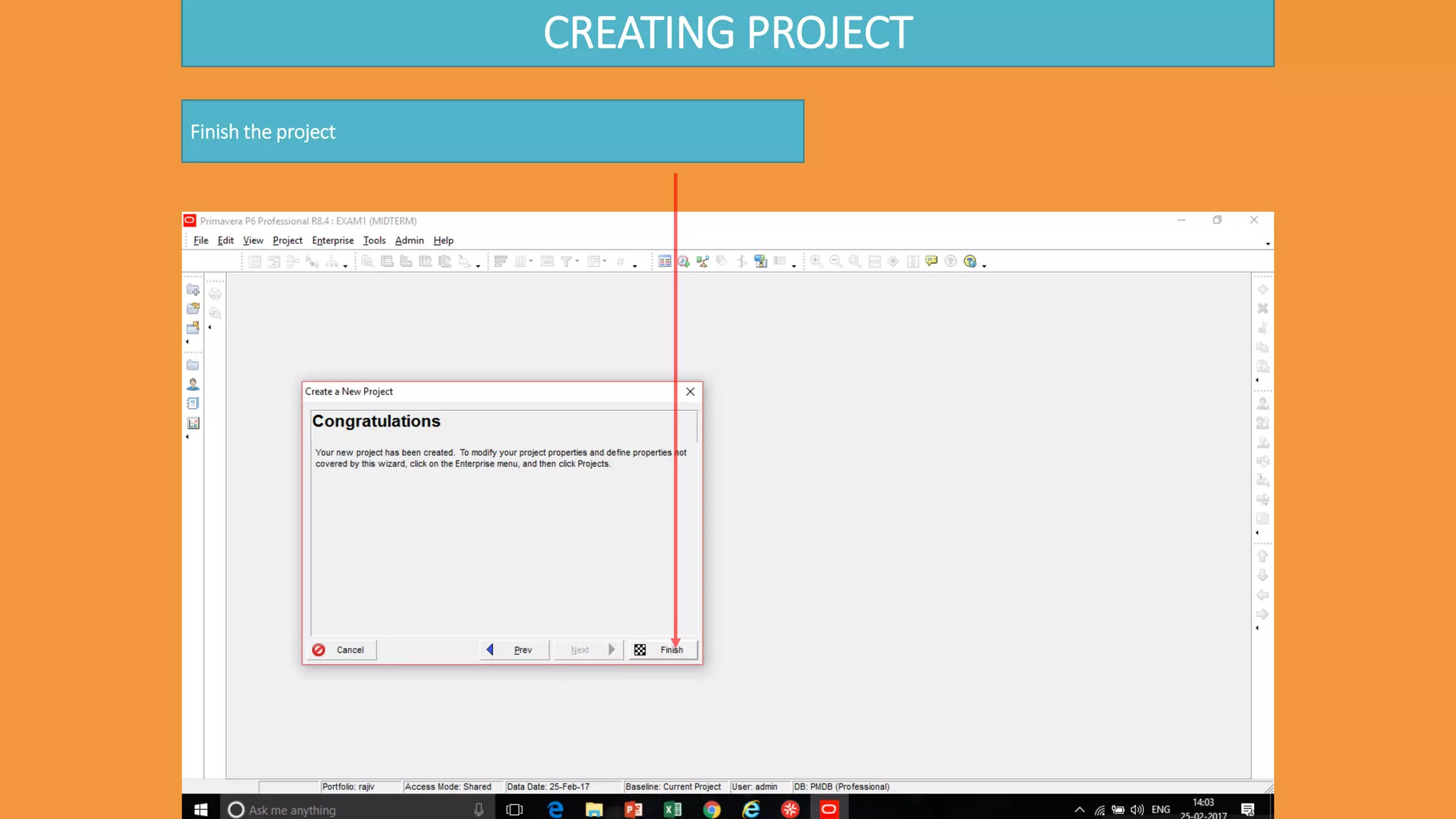Click the Schedule clock toolbar icon
The width and height of the screenshot is (1456, 819).
[683, 262]
